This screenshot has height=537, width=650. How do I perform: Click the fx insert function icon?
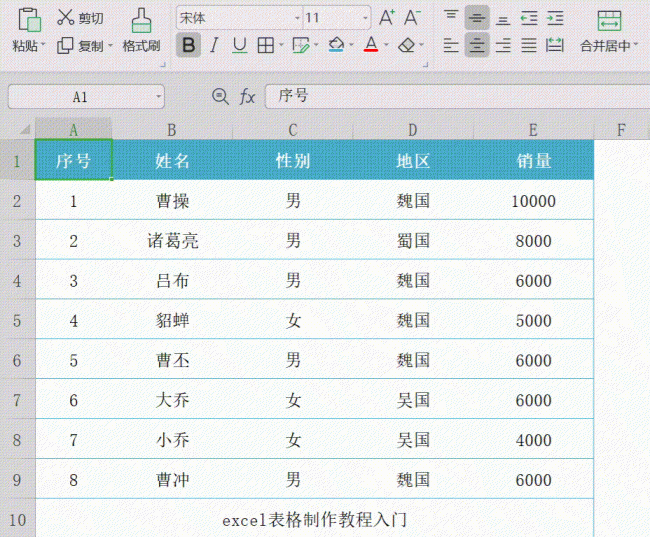pyautogui.click(x=247, y=97)
